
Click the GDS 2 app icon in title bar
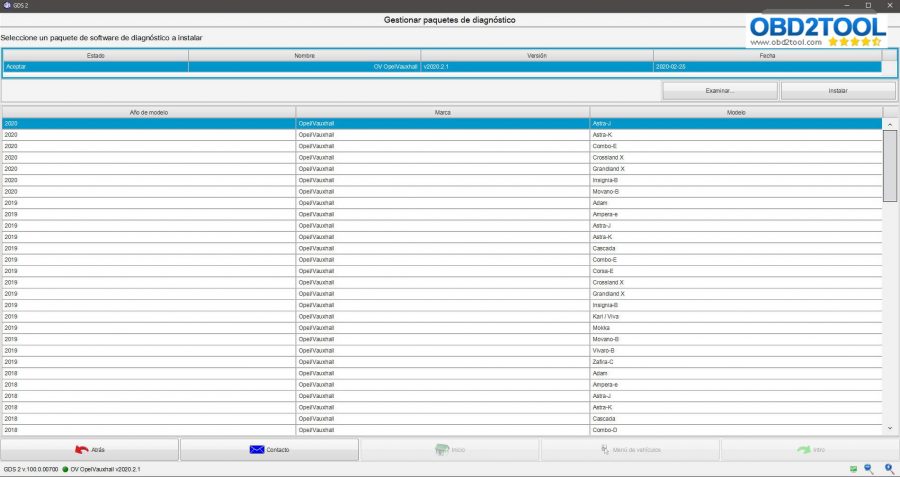[7, 5]
